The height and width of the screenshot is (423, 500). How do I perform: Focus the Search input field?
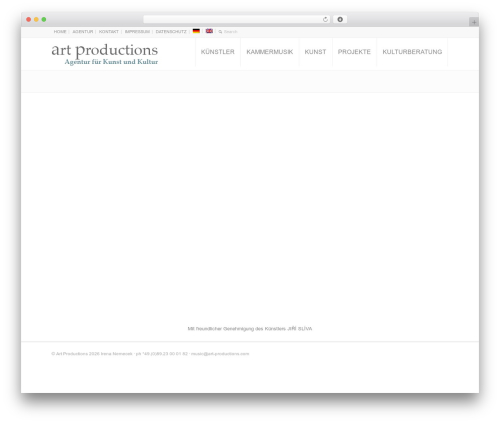point(231,32)
